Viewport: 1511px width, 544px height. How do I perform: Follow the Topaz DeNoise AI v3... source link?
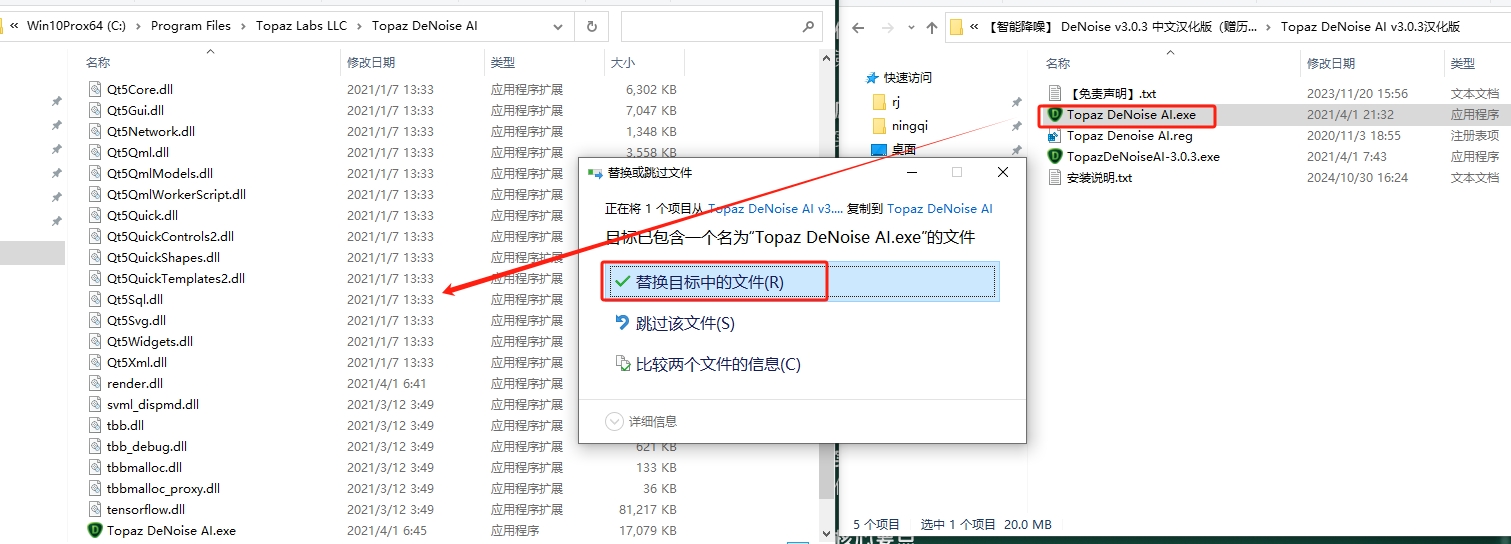775,209
